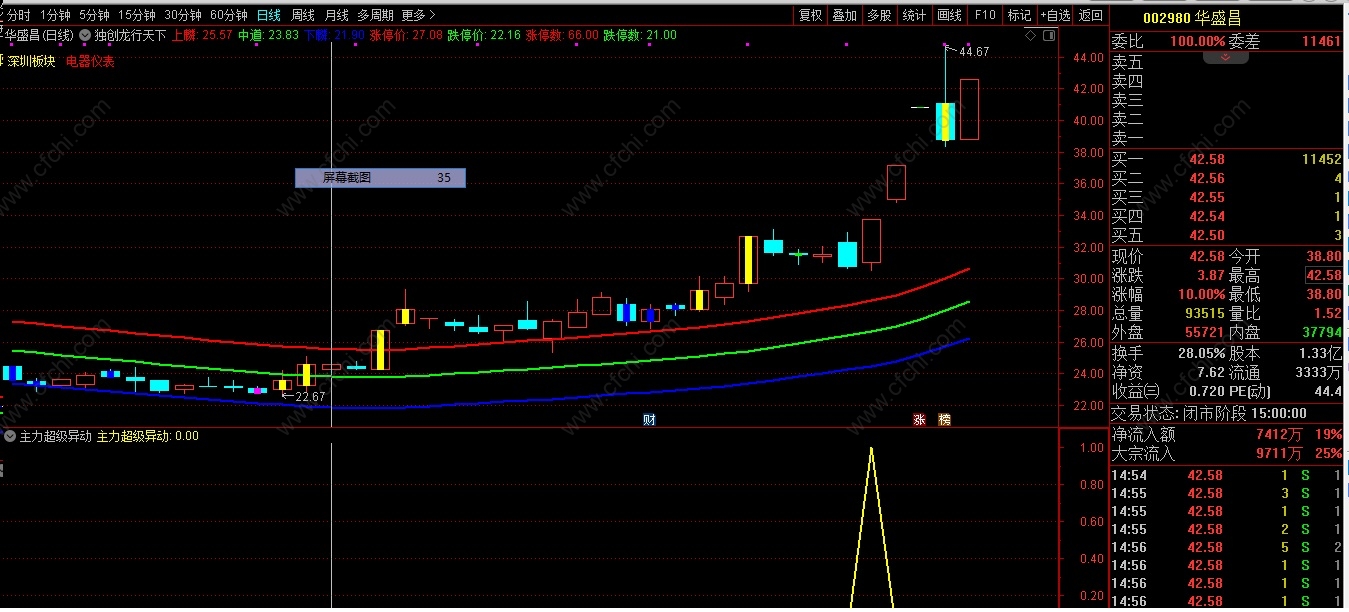Expand the 主力超级异动 indicator dropdown arrow
Viewport: 1349px width, 612px height.
click(x=10, y=436)
